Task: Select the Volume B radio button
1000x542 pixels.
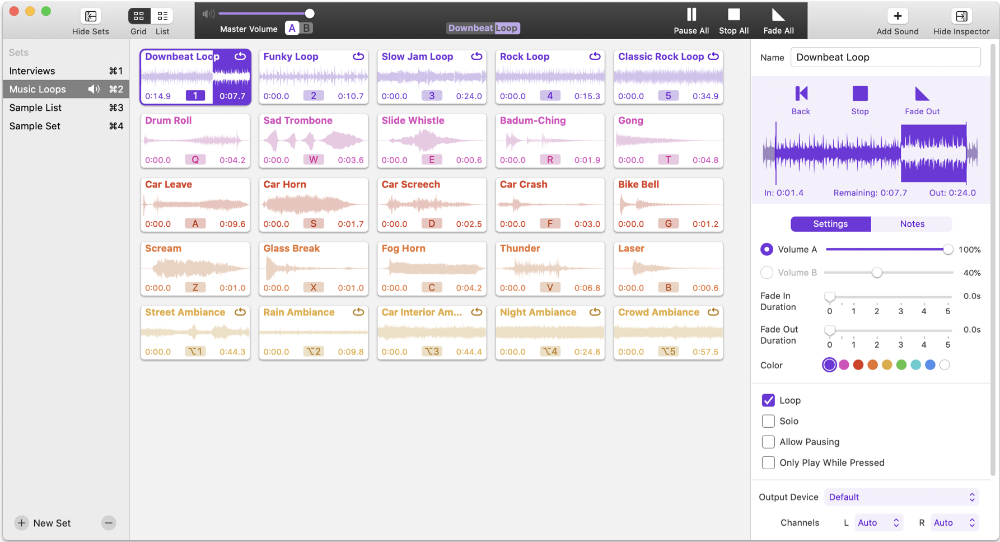Action: tap(767, 272)
